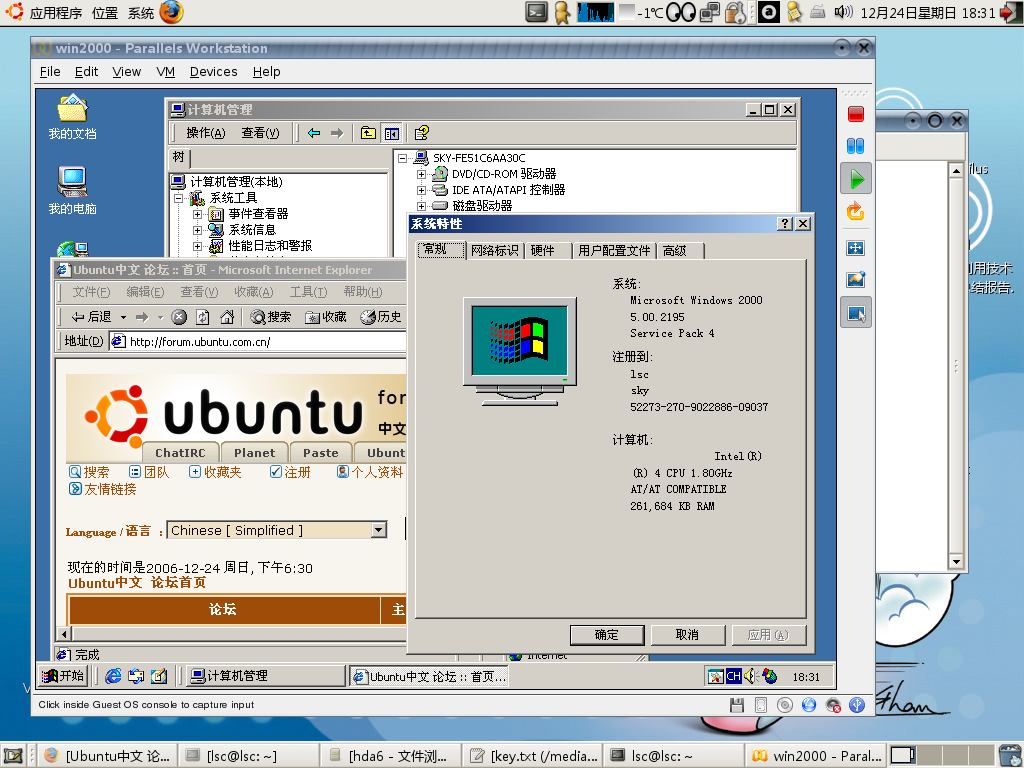The height and width of the screenshot is (768, 1024).
Task: Click the 团队 link on the Ubuntu forum
Action: pos(149,472)
